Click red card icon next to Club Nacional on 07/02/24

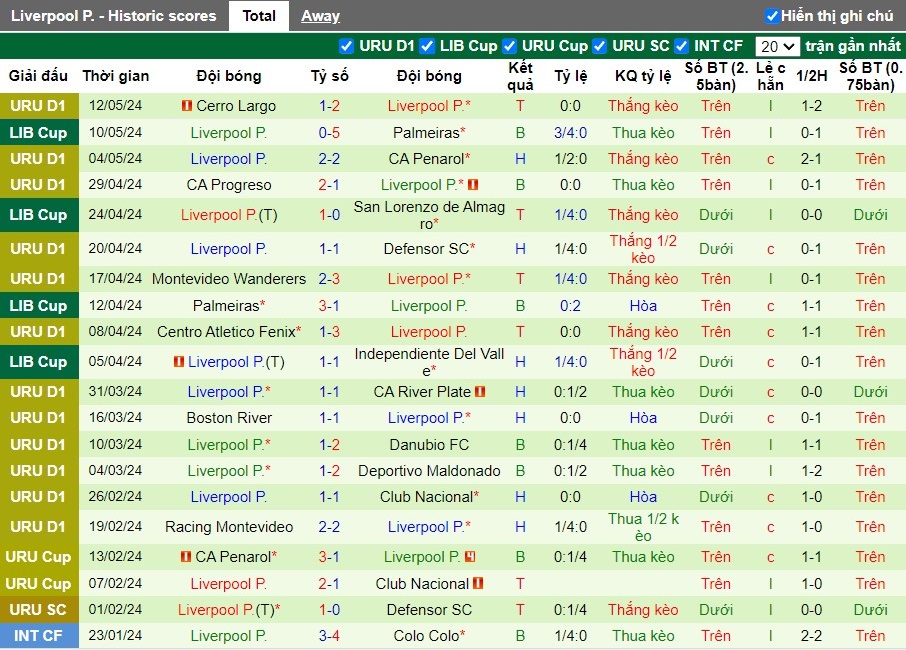478,584
